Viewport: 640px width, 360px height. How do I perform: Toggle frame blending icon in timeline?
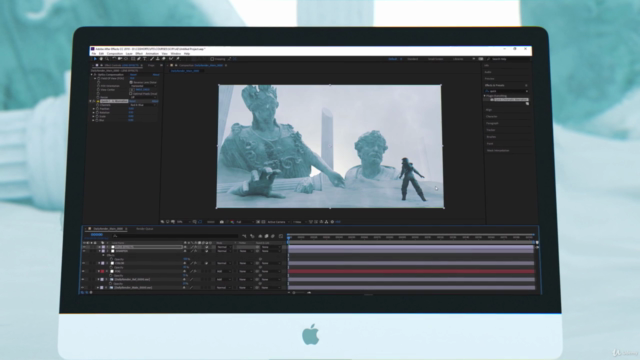pos(266,236)
